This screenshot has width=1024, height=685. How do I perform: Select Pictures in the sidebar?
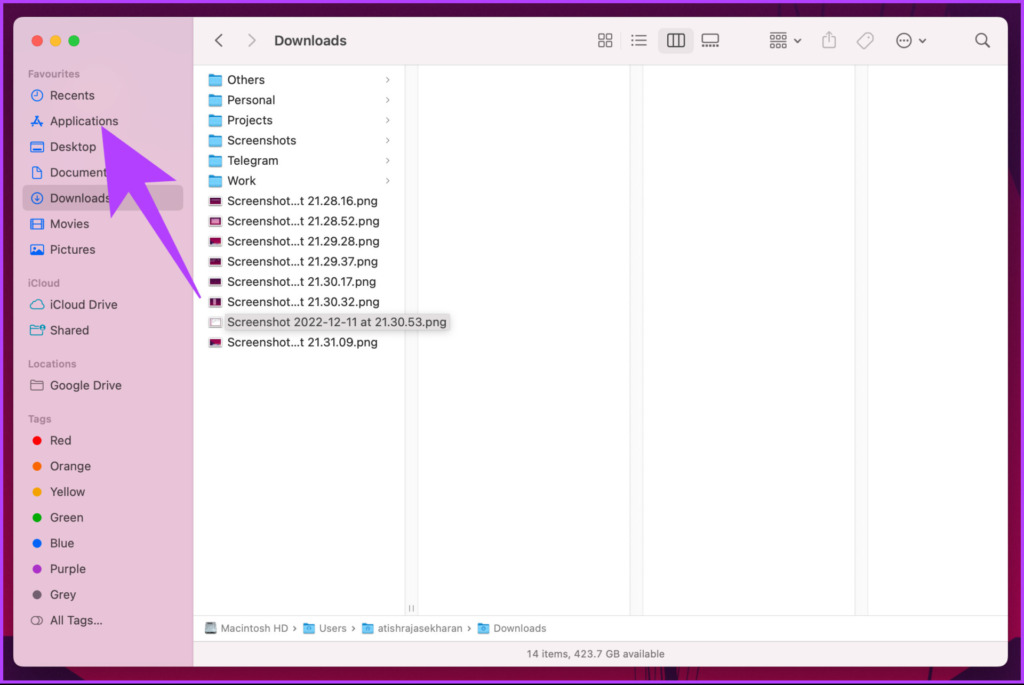coord(103,249)
